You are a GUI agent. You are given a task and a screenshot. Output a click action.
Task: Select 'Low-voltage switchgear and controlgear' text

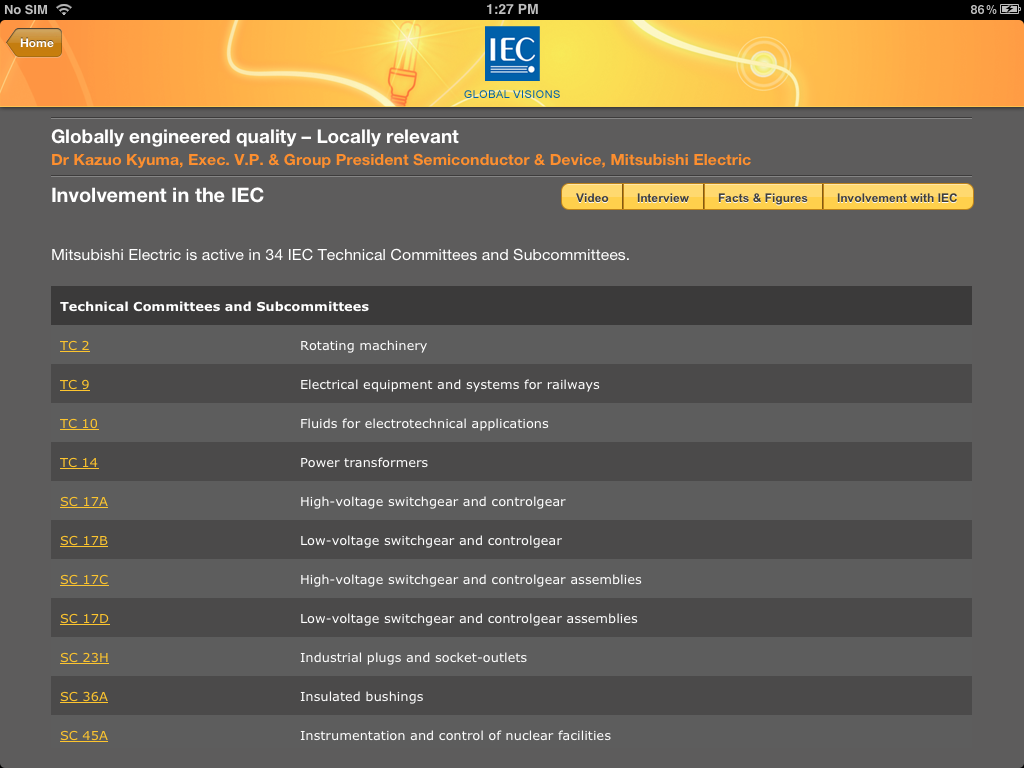[x=430, y=541]
